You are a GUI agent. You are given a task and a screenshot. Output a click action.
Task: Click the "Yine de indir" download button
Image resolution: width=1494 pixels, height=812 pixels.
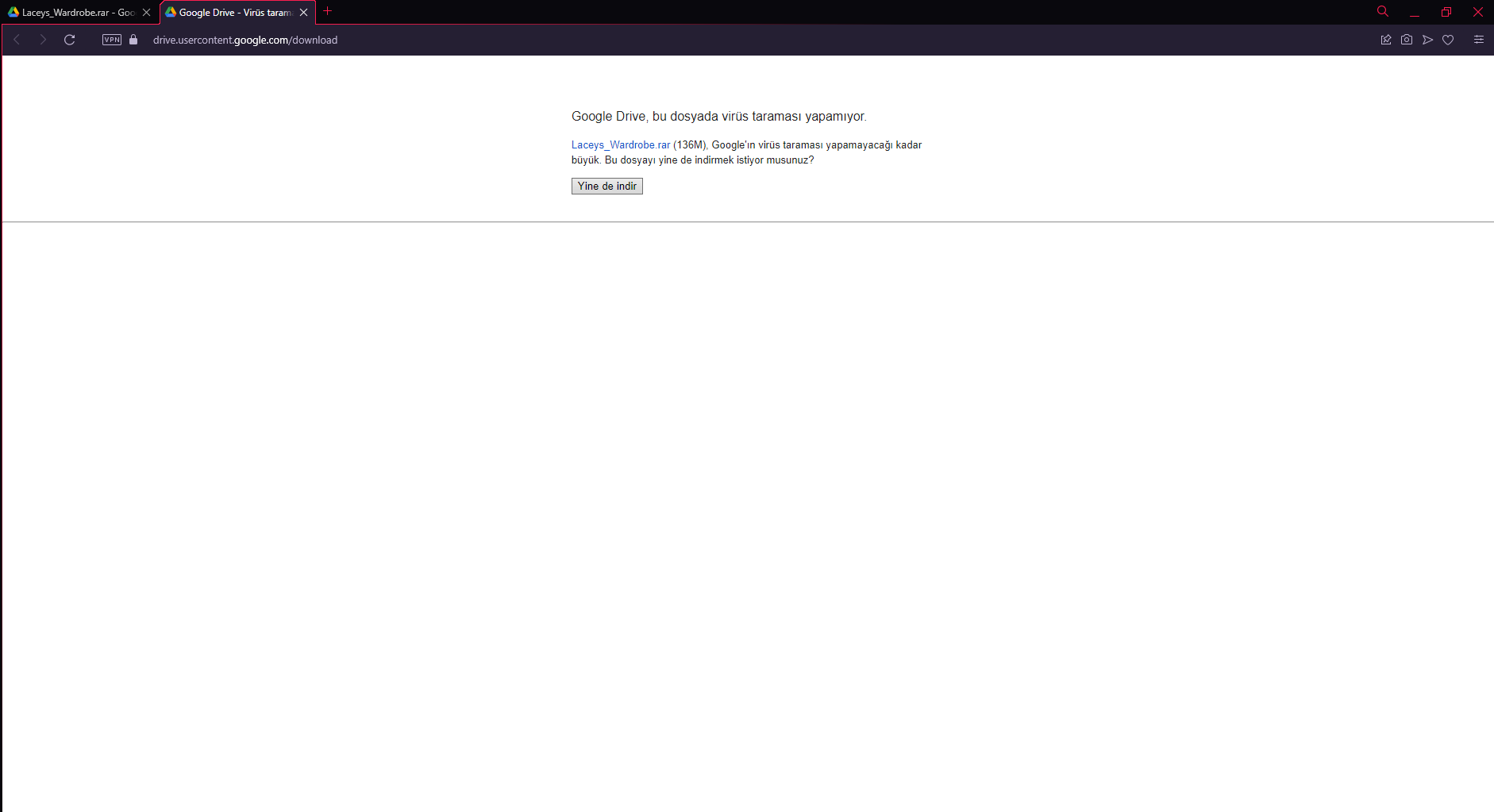point(606,186)
